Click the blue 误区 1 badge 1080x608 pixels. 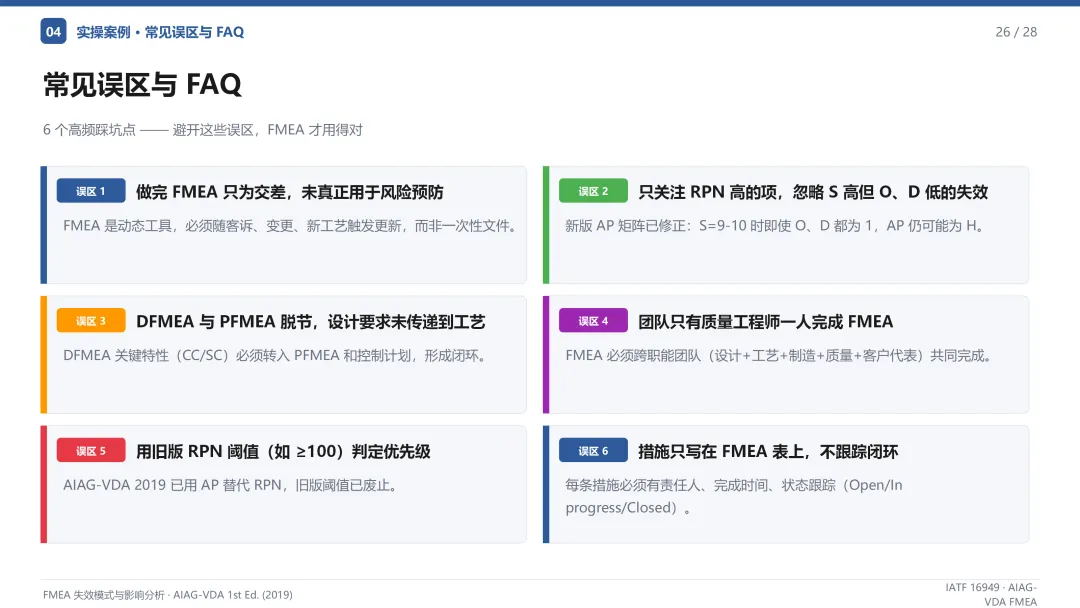pyautogui.click(x=91, y=191)
